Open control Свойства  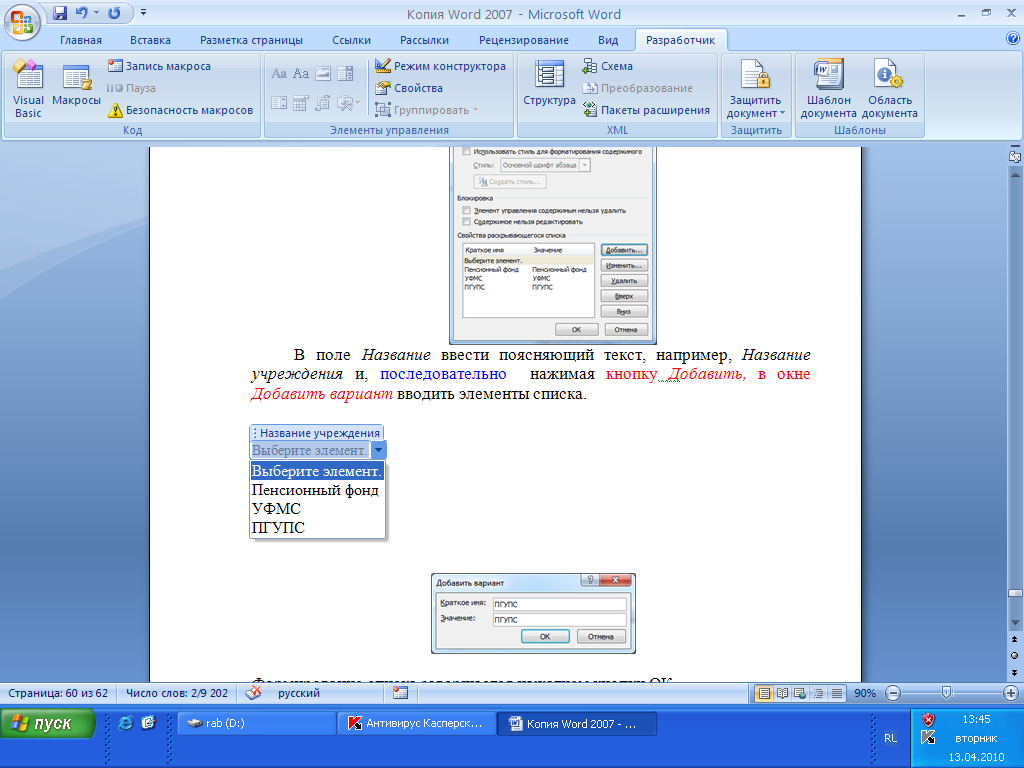tap(409, 88)
